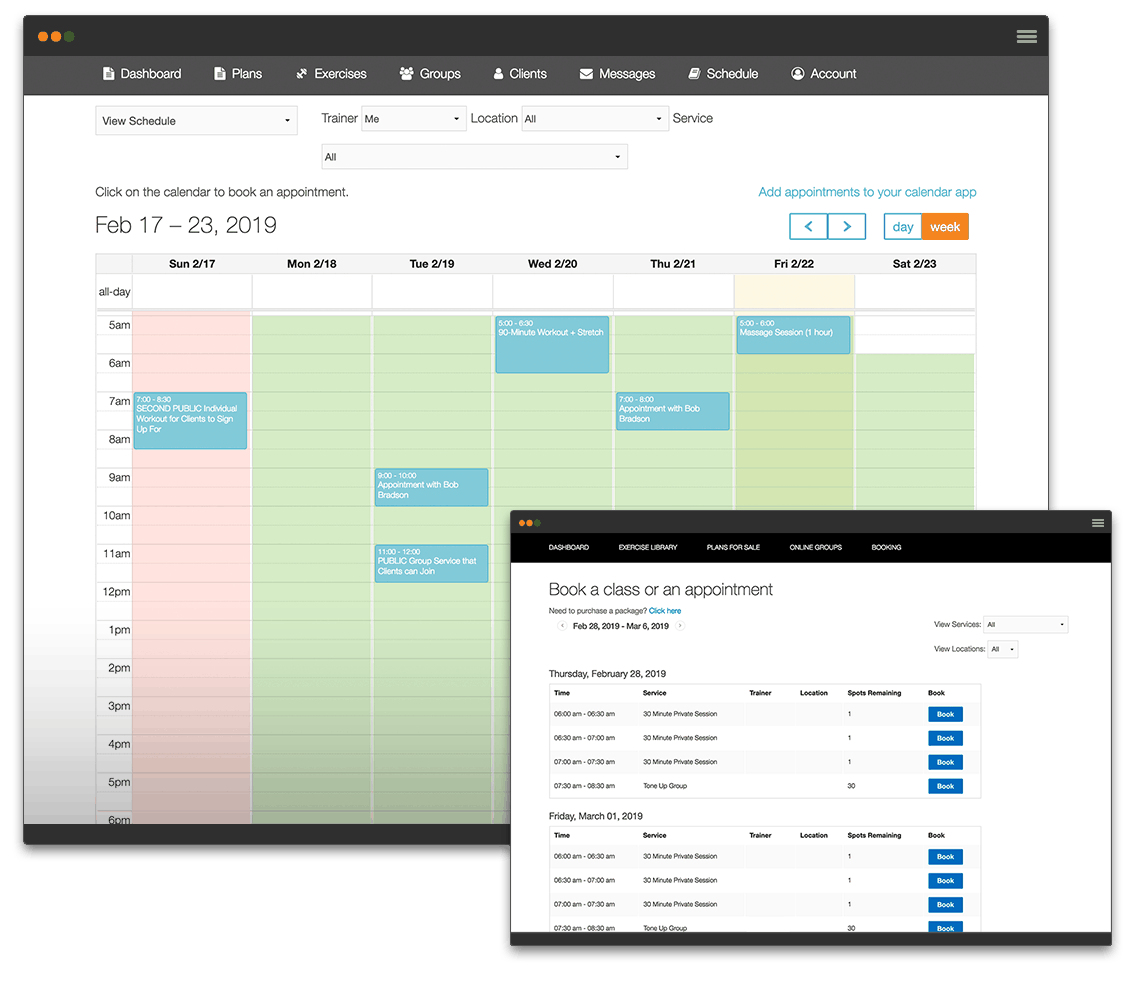This screenshot has width=1146, height=982.
Task: Open the hamburger menu in main window
Action: pyautogui.click(x=1026, y=37)
